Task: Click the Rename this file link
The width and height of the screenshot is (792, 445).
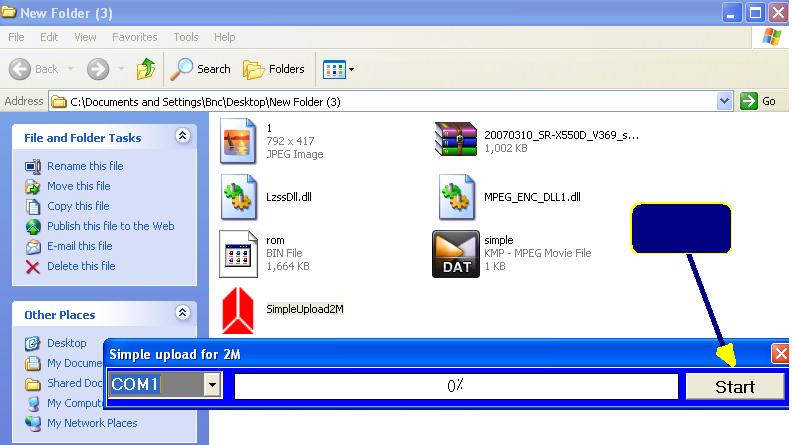Action: [85, 166]
